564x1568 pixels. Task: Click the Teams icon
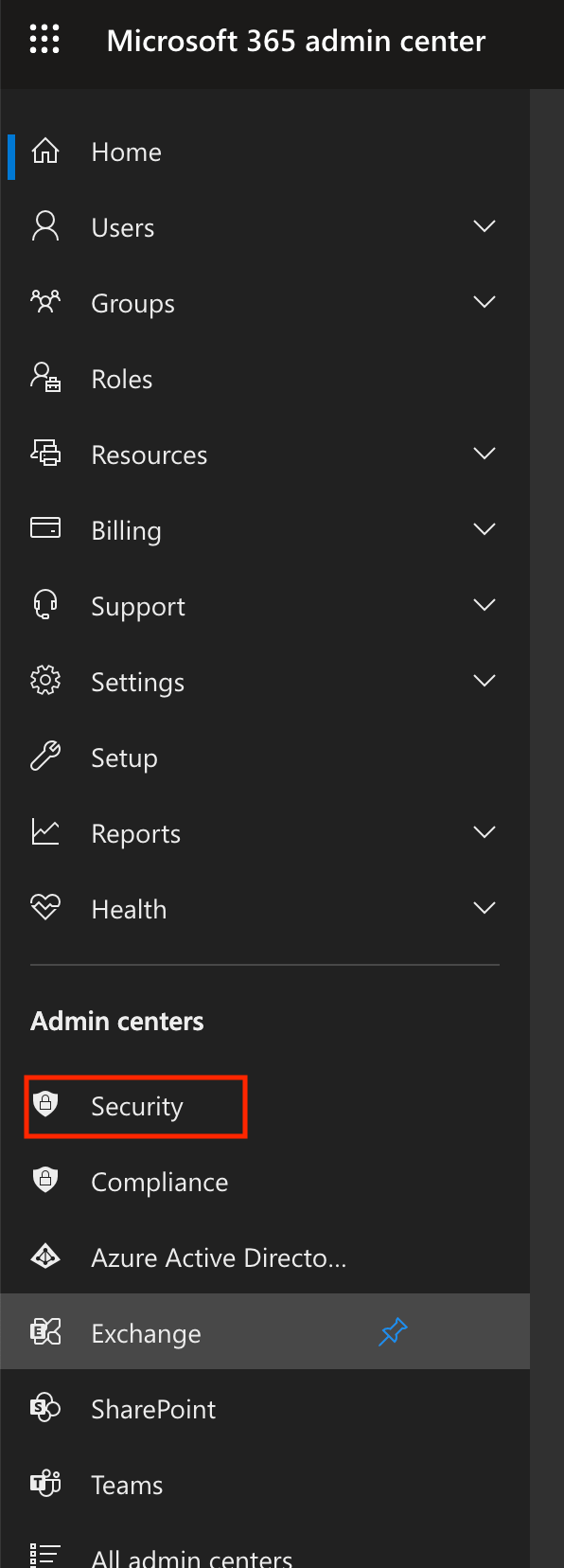coord(45,1484)
